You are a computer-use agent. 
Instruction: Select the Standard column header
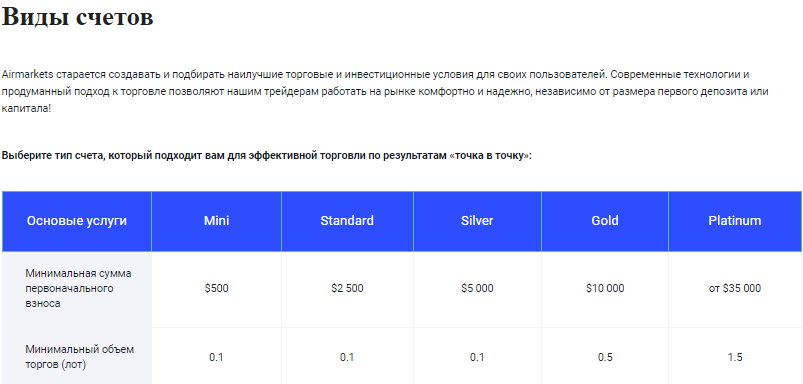(347, 221)
